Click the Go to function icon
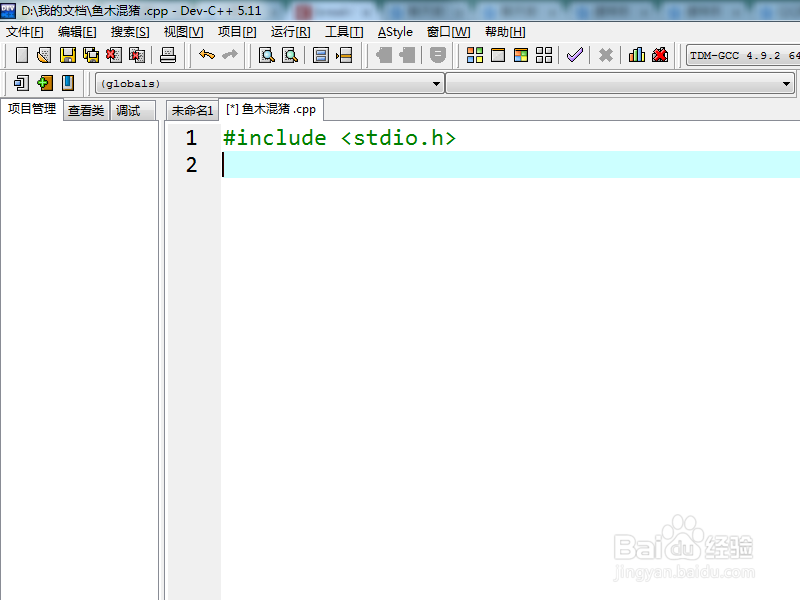 pos(320,55)
